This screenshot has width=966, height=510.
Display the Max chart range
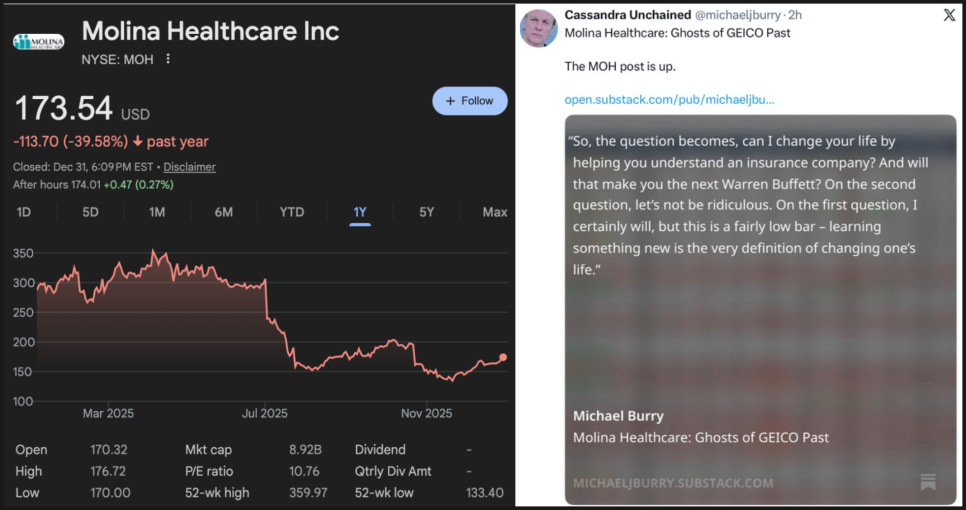click(x=494, y=212)
